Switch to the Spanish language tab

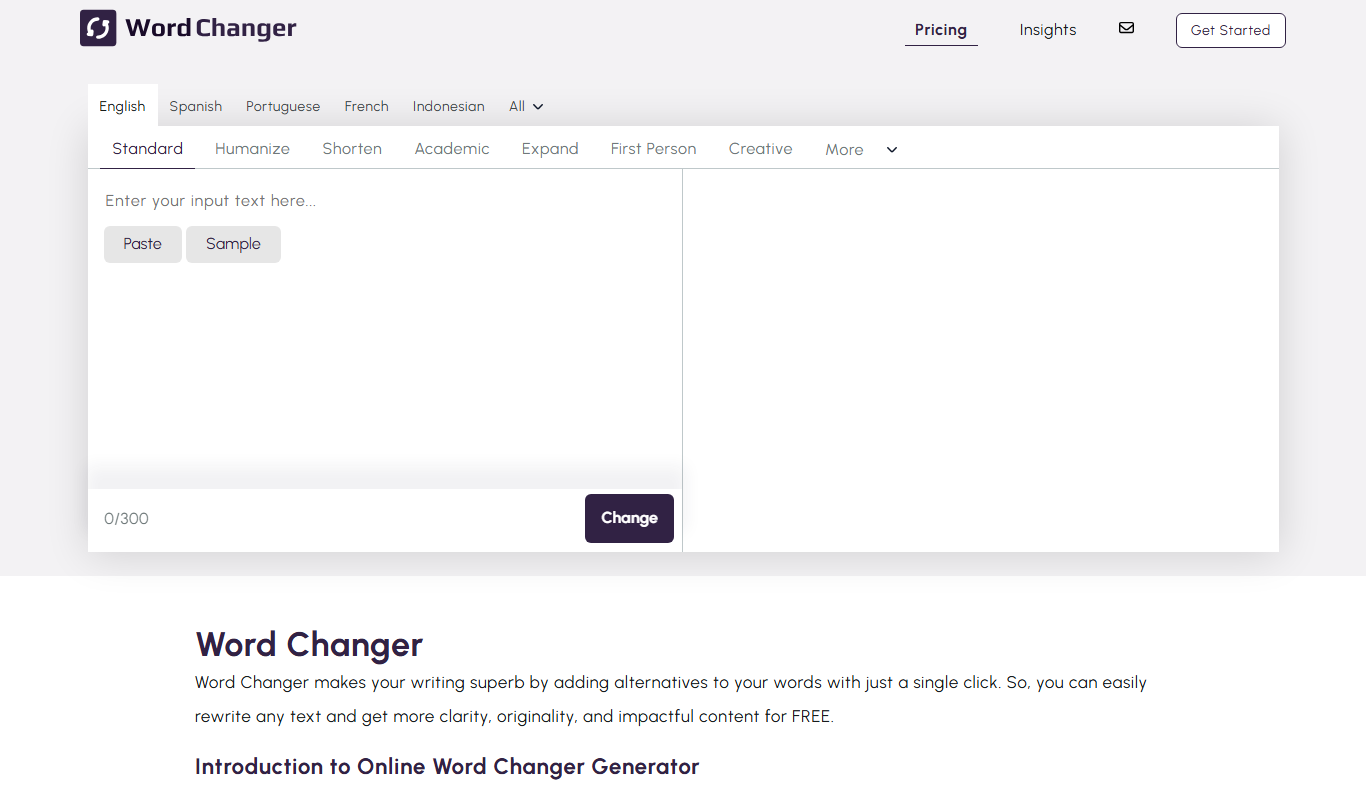coord(195,106)
